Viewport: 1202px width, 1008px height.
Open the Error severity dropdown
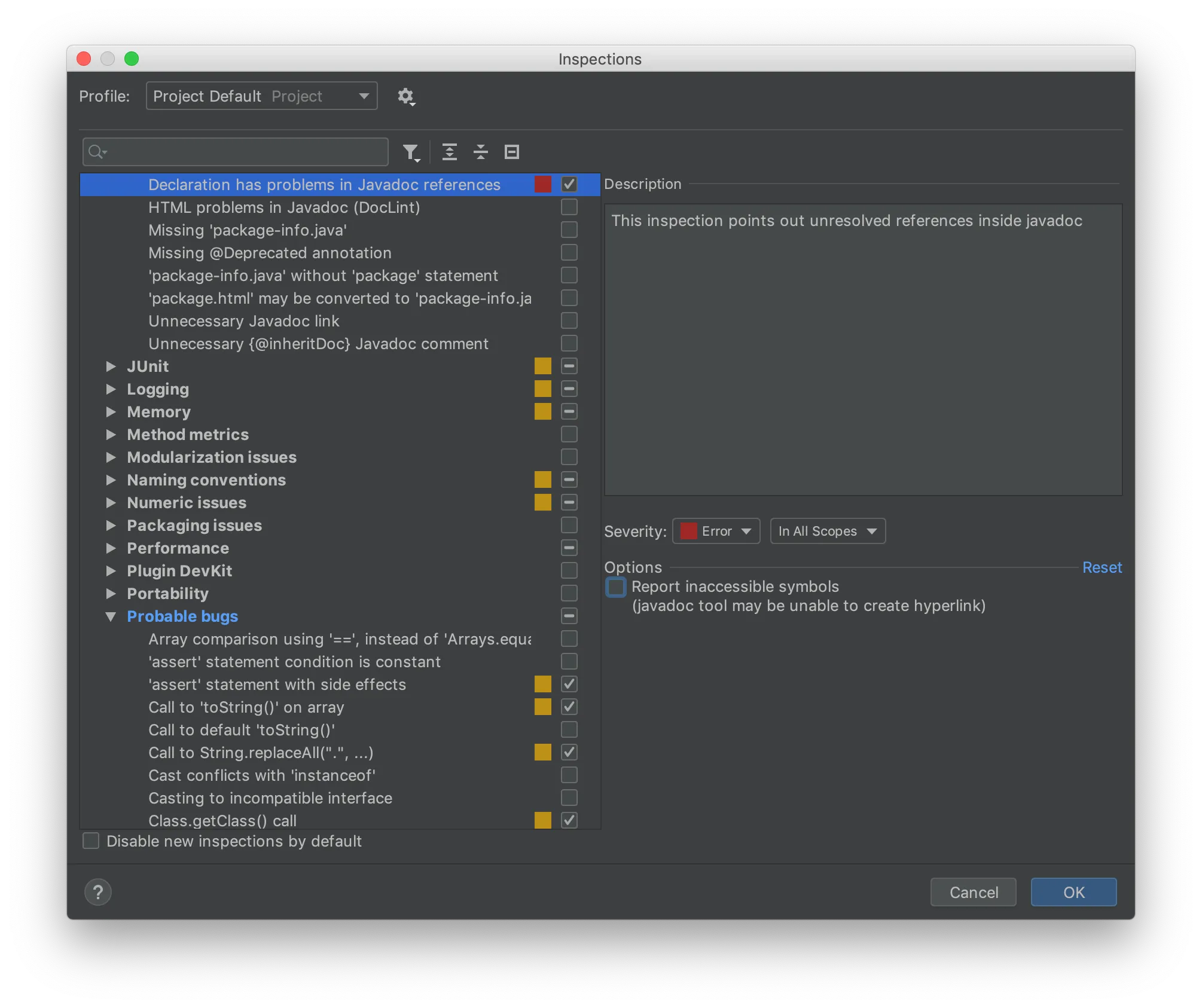[x=716, y=531]
